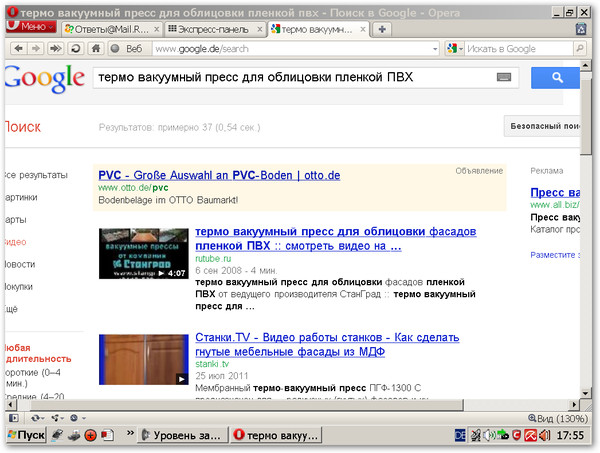Expand the quick launch chevron
600x453 pixels.
130,433
